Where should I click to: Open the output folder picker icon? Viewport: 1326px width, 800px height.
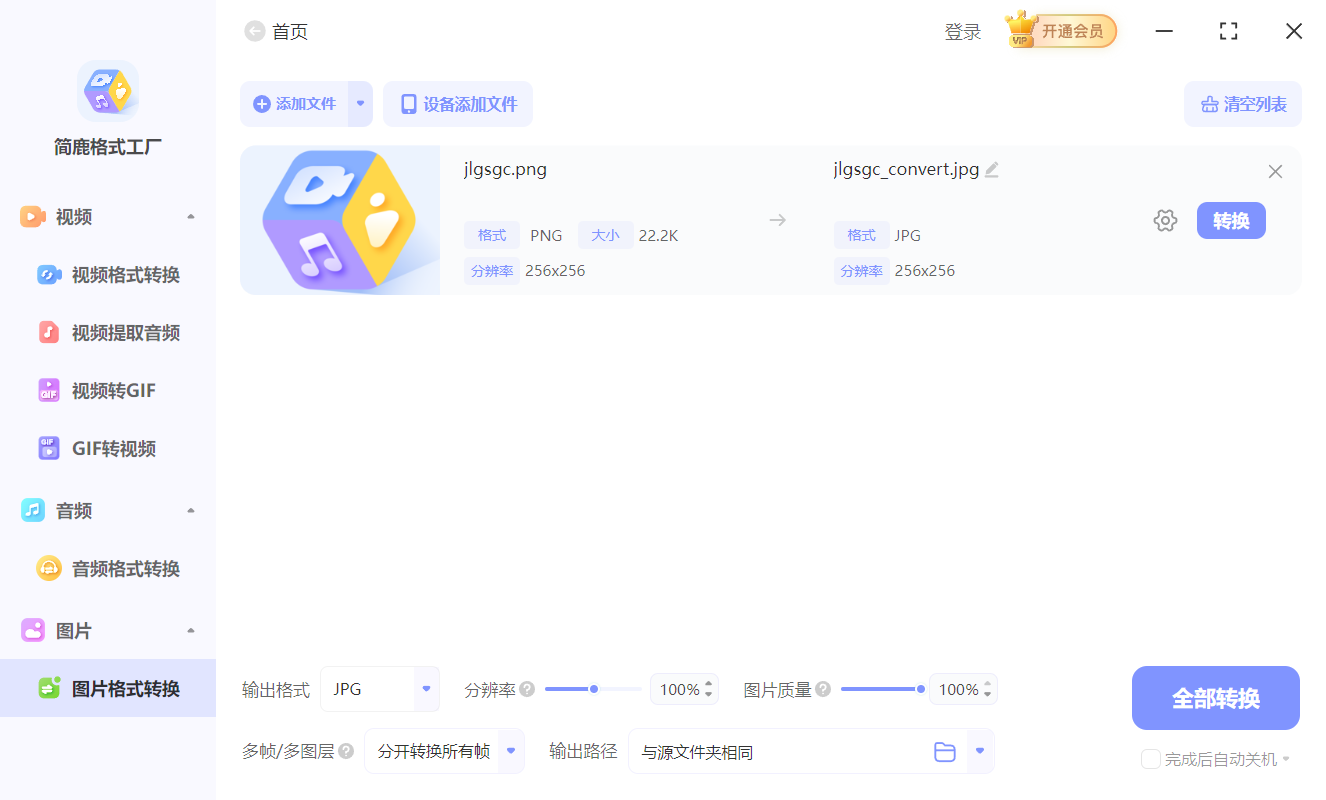[945, 751]
